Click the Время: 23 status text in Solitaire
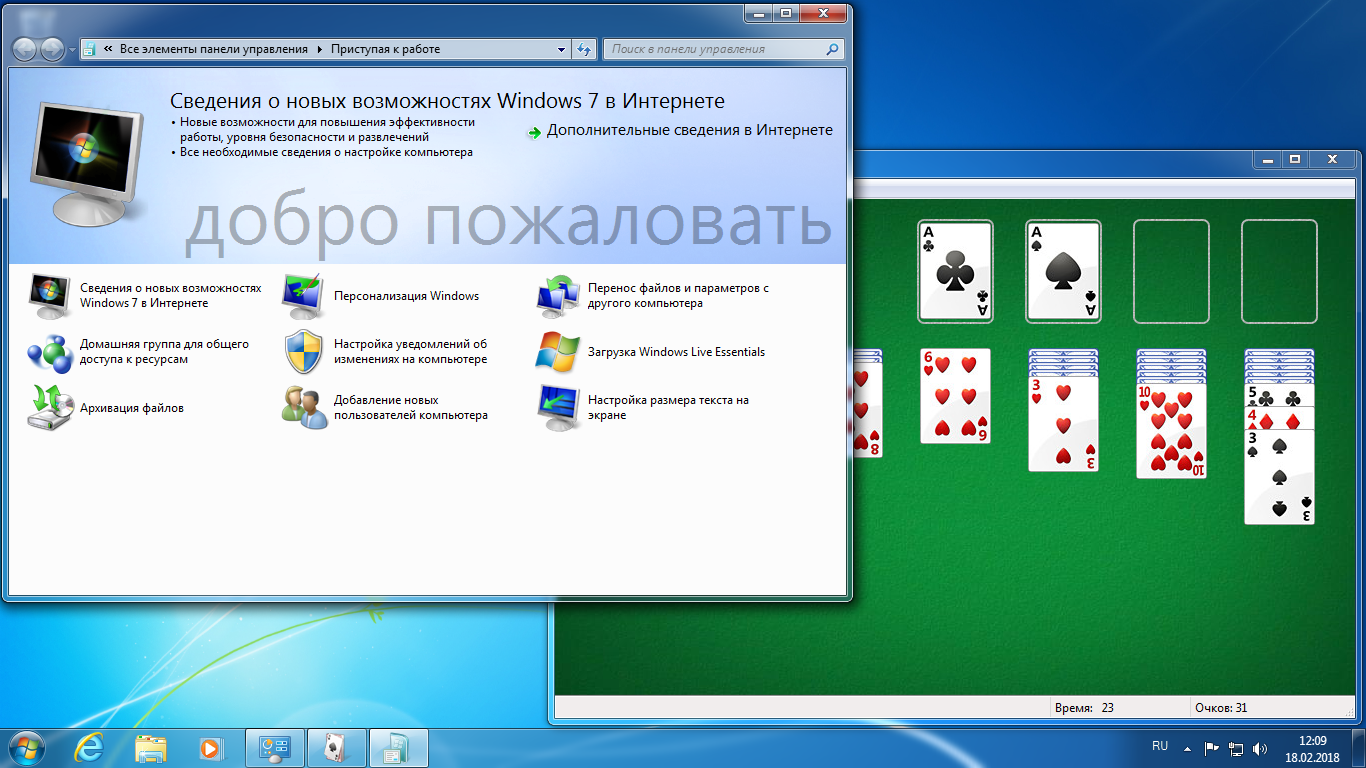The height and width of the screenshot is (768, 1366). click(1084, 708)
